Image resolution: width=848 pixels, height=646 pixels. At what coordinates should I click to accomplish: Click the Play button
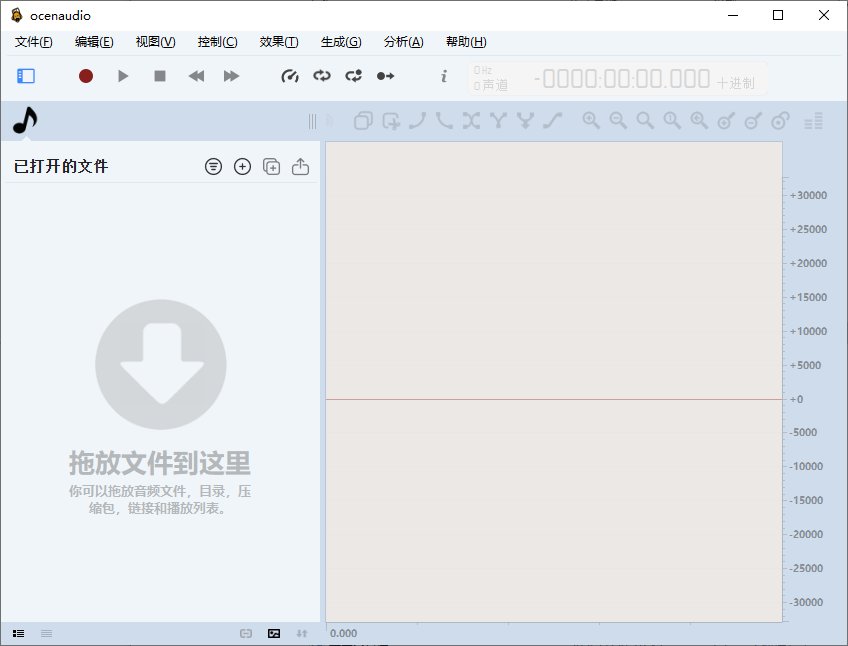[123, 76]
